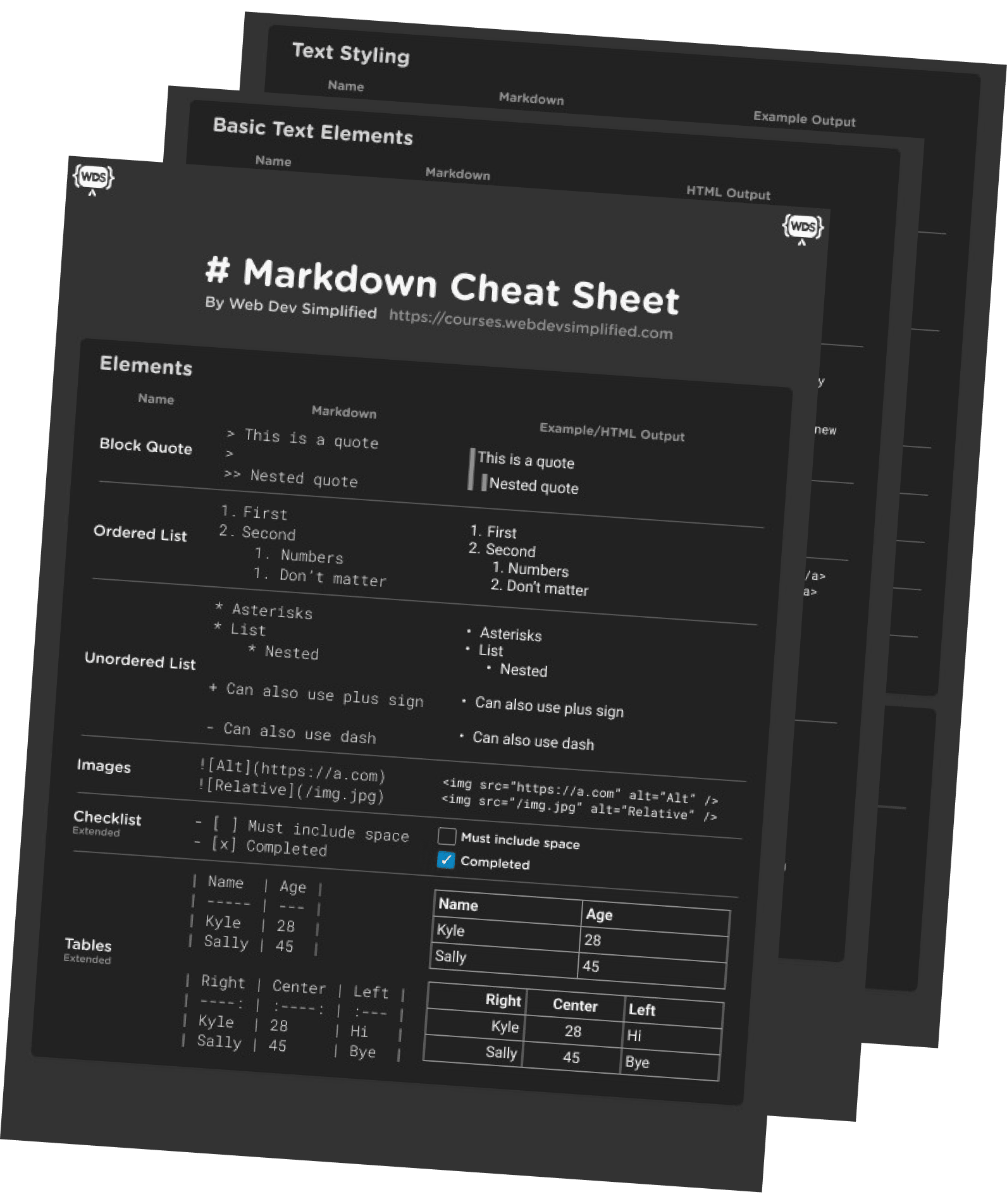Click the '1. Don't matter' markdown code line
Screen dimensions: 1007x1204
pyautogui.click(x=319, y=577)
